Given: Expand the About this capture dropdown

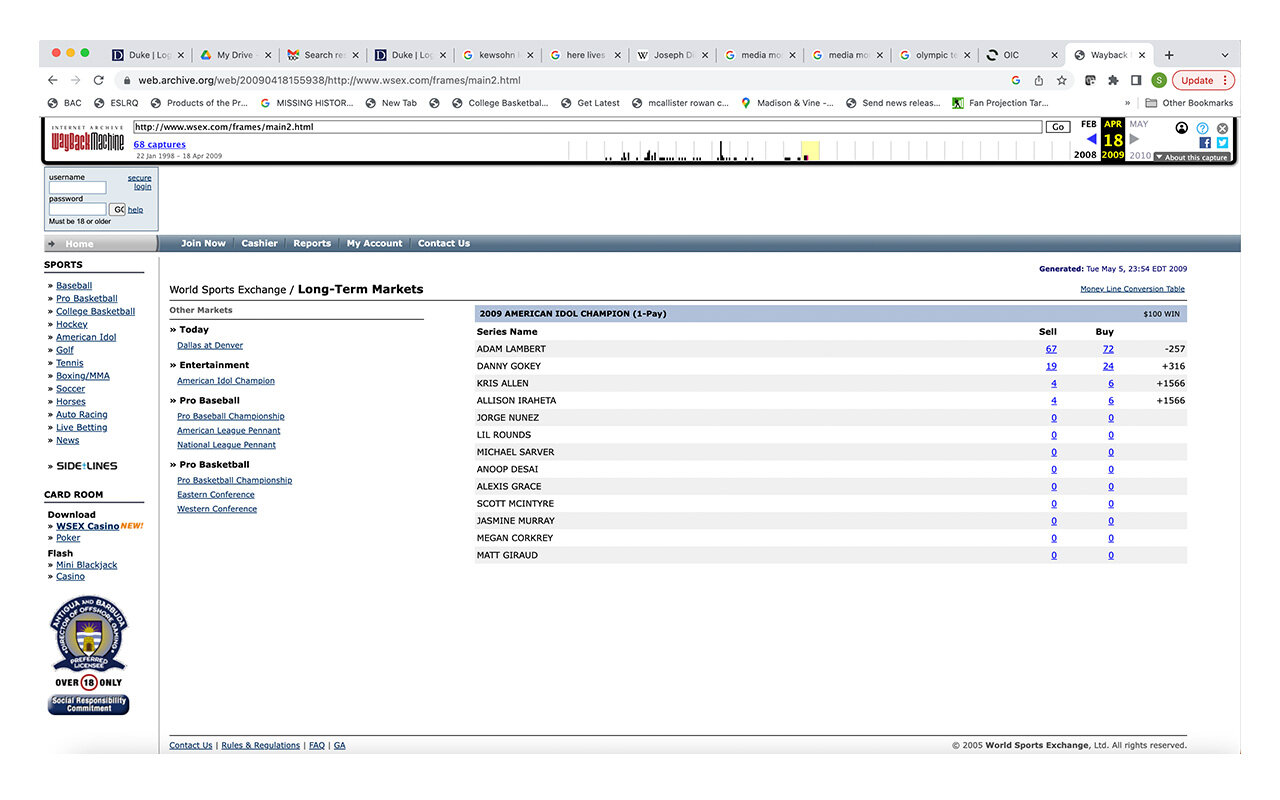Looking at the screenshot, I should click(1192, 157).
